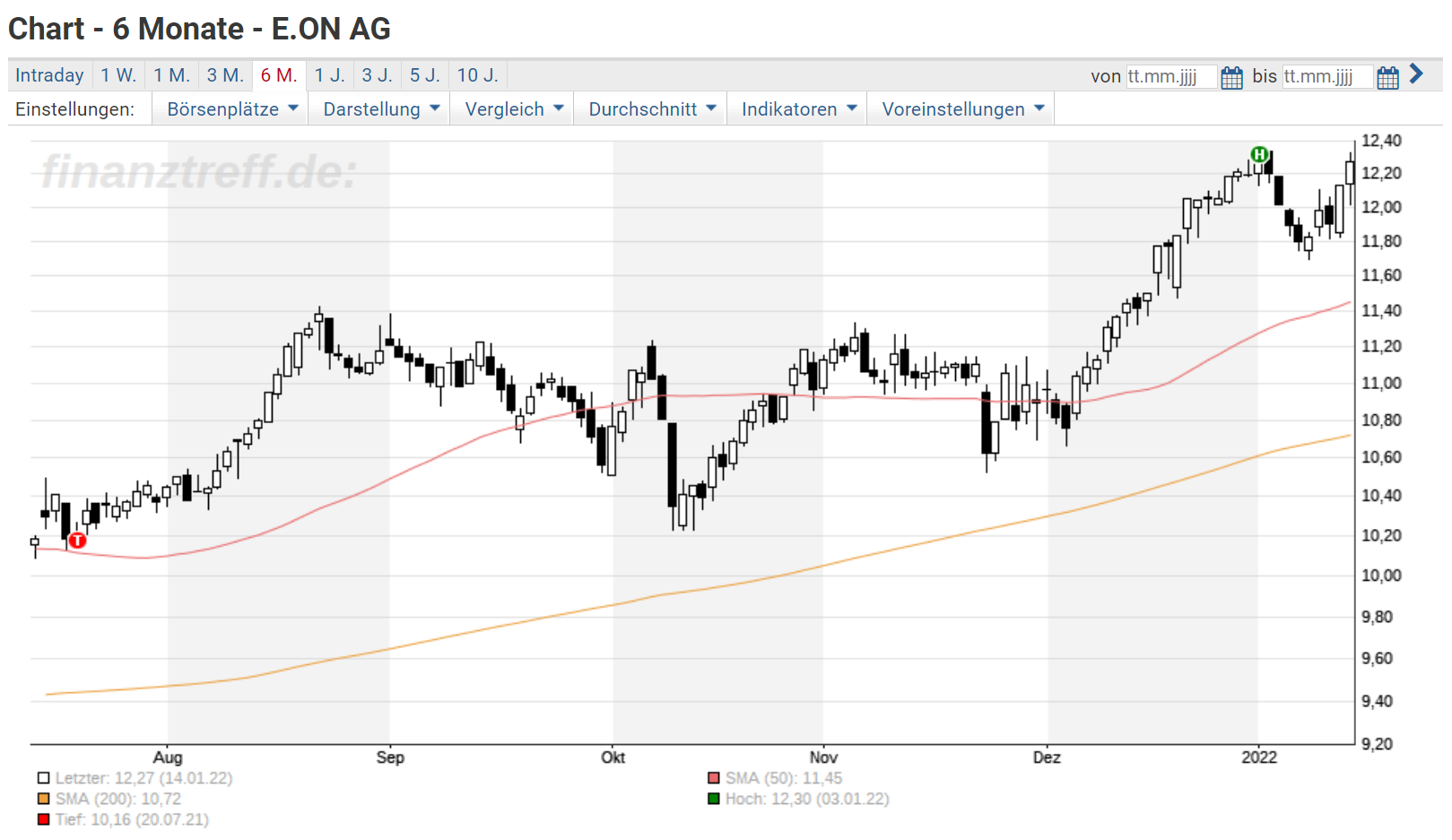Viewport: 1452px width, 840px height.
Task: Open the Börsenplätze dropdown
Action: [x=230, y=109]
